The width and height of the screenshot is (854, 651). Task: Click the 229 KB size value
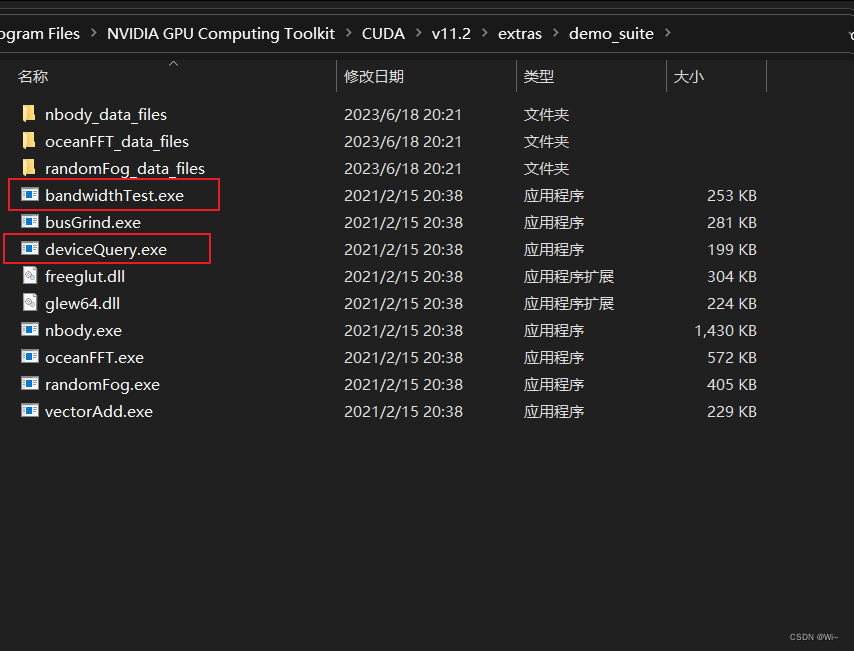731,411
